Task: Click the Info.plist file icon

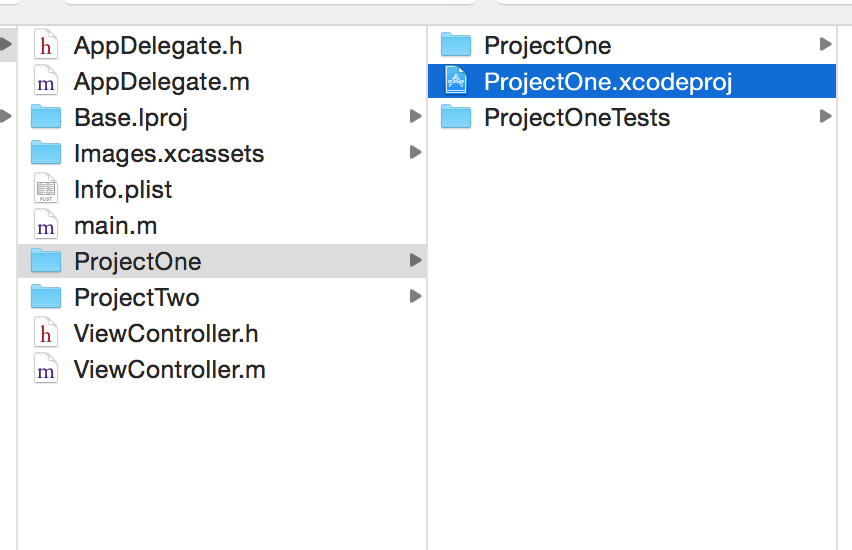Action: (x=46, y=190)
